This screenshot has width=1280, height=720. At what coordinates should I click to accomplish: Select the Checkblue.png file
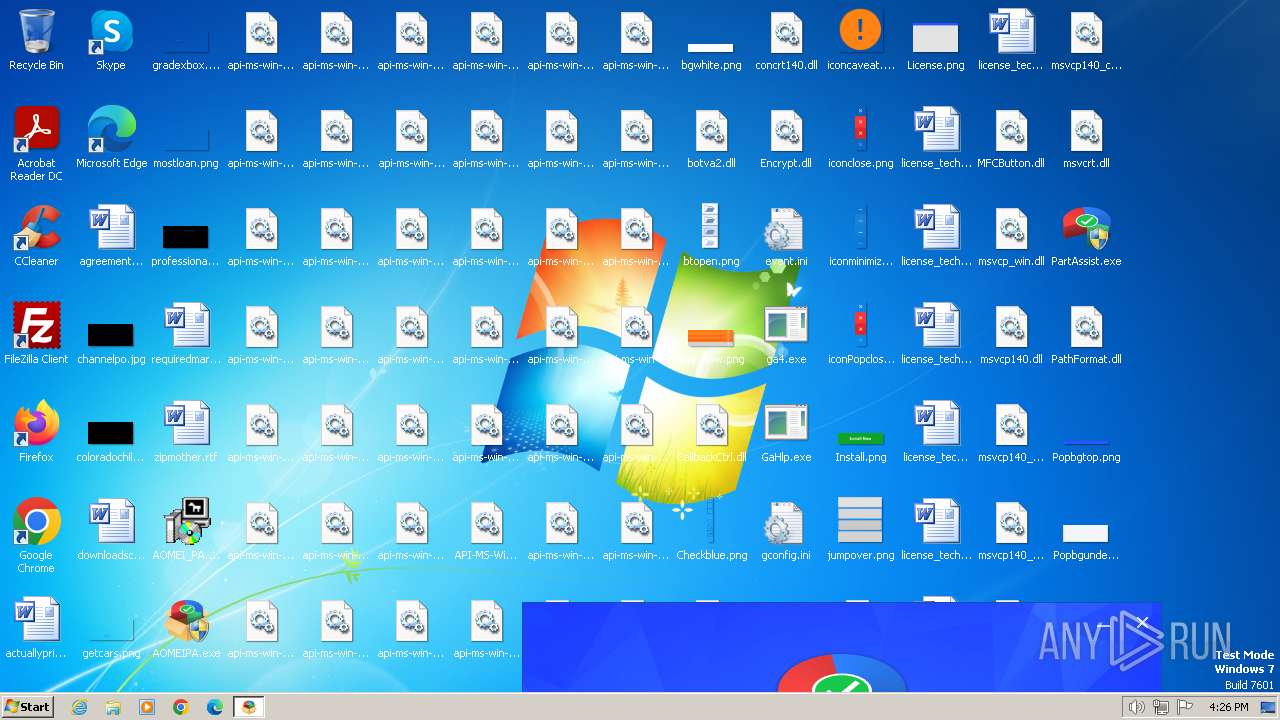coord(711,530)
